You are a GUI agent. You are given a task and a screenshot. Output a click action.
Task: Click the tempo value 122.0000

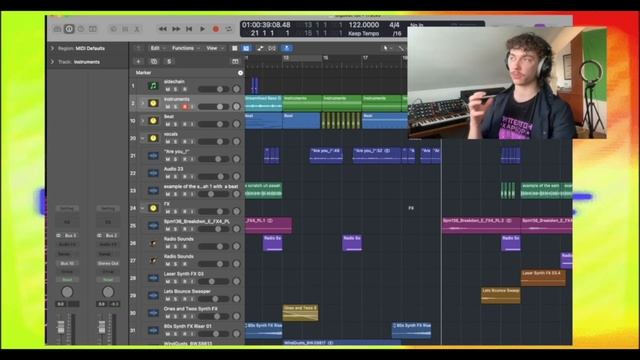363,25
